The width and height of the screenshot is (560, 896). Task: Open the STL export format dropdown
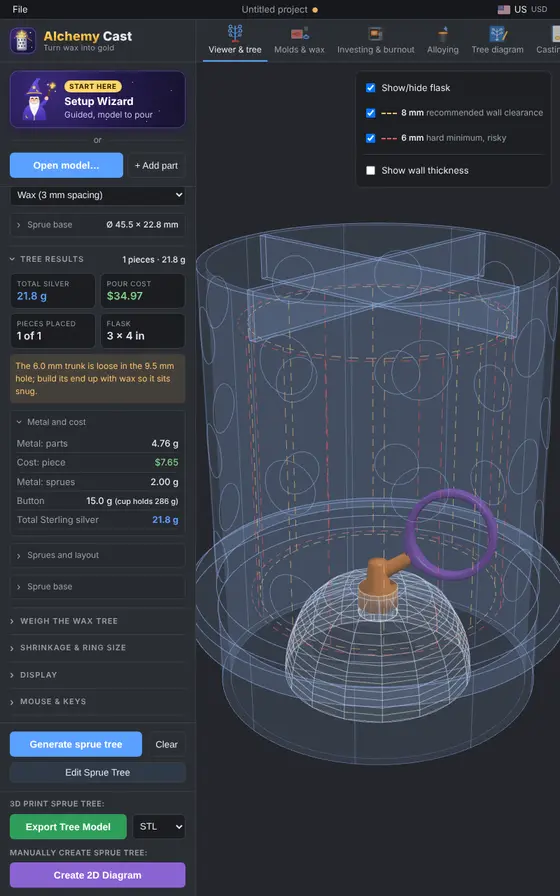(159, 827)
